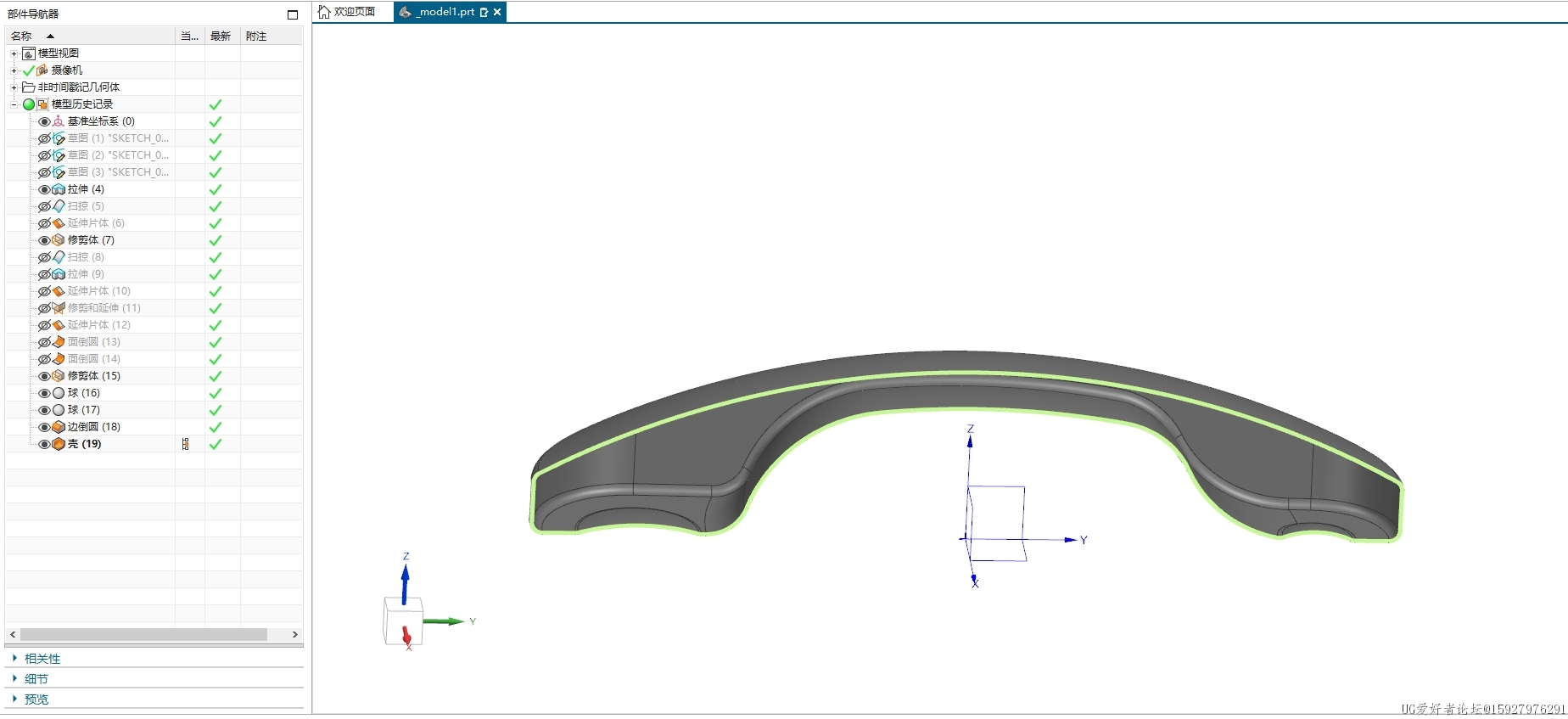Image resolution: width=1568 pixels, height=719 pixels.
Task: Click the 模型视图 folder icon
Action: (x=29, y=53)
